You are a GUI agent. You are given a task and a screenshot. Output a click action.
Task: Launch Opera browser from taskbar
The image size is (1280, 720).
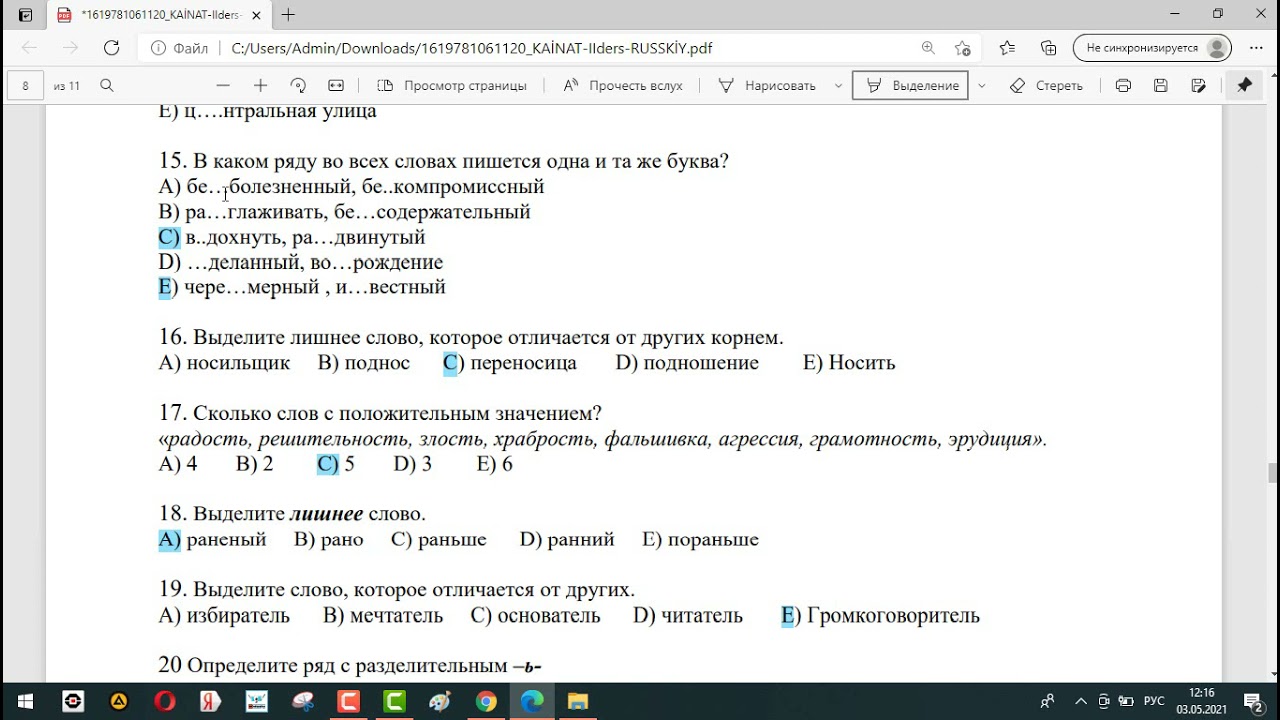pos(164,701)
